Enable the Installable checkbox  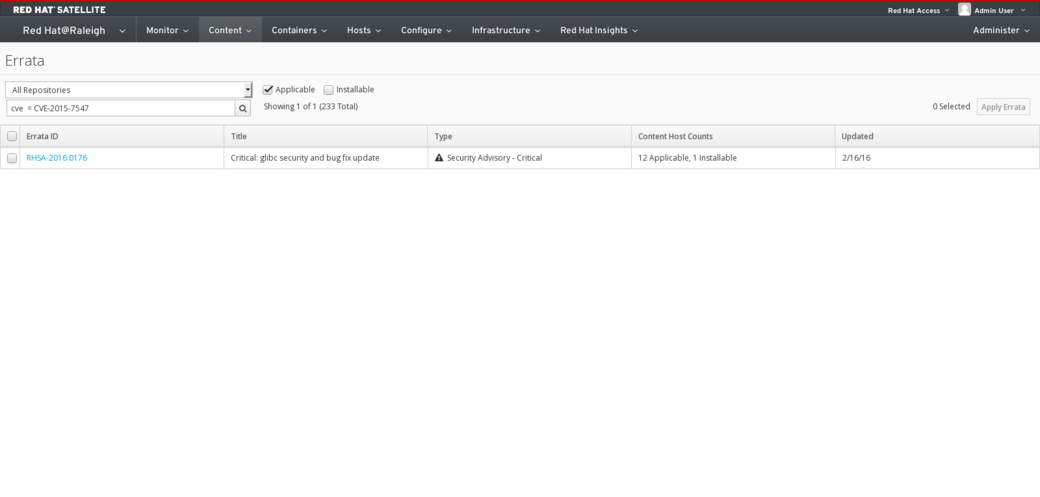(328, 90)
